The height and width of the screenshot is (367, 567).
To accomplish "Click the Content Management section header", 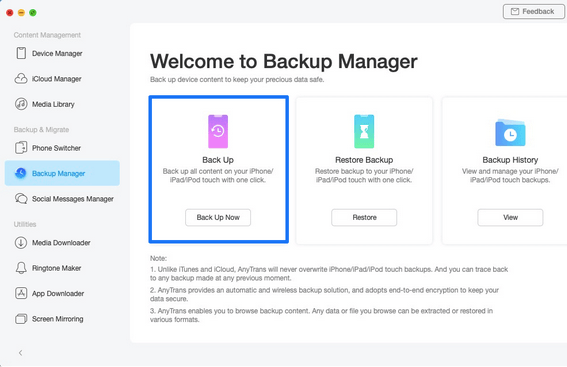I will [x=47, y=35].
